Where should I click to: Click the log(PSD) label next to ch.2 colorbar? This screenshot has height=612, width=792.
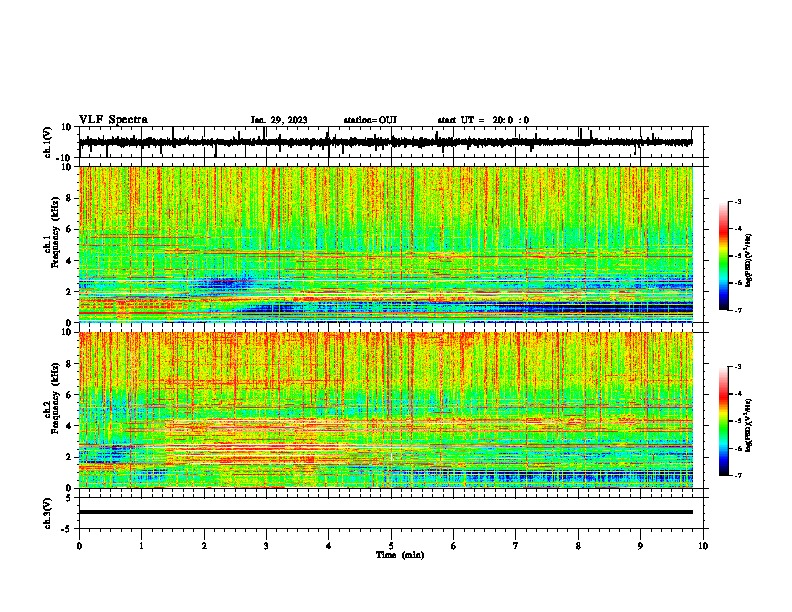click(749, 425)
